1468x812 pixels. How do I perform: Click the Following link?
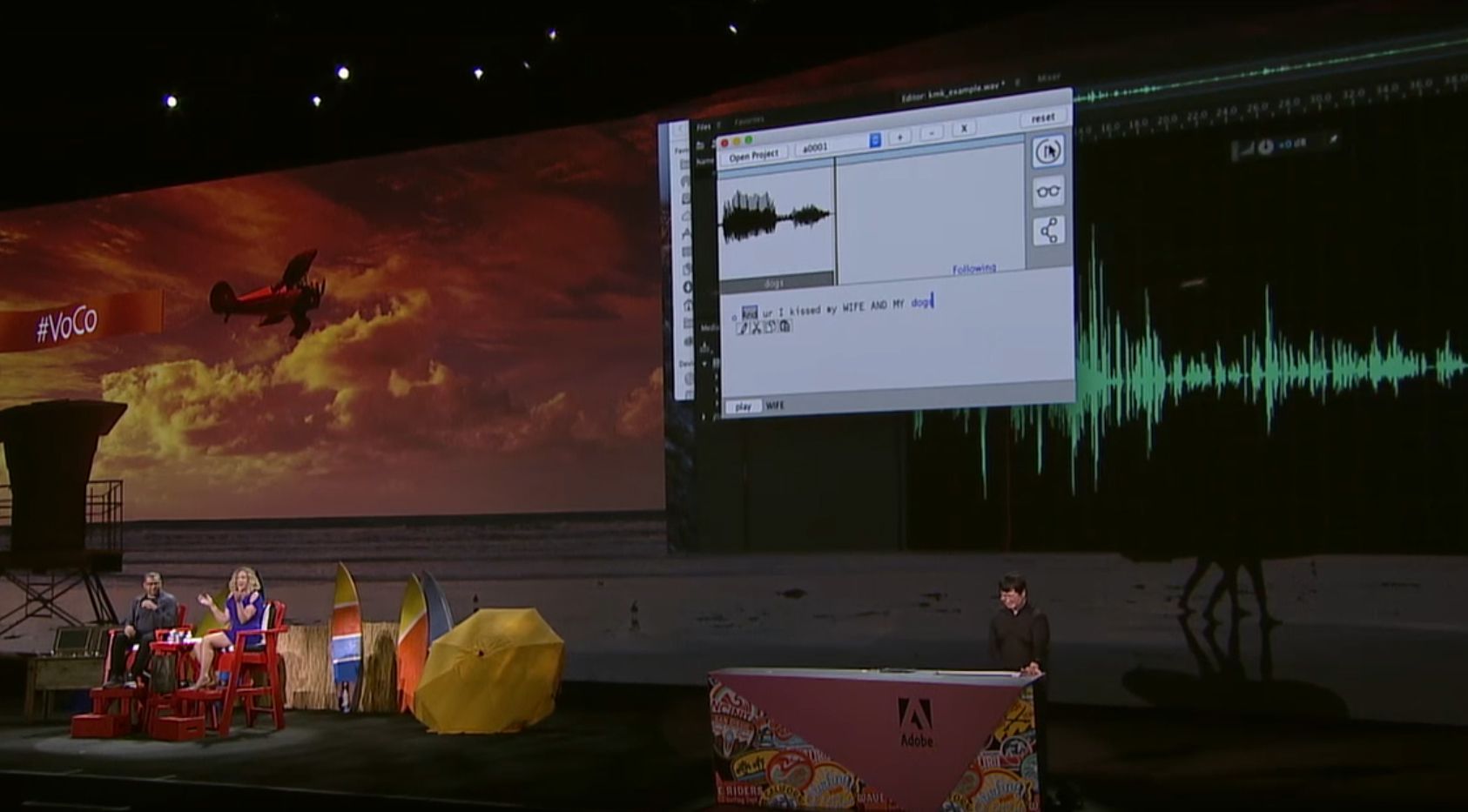pyautogui.click(x=974, y=269)
